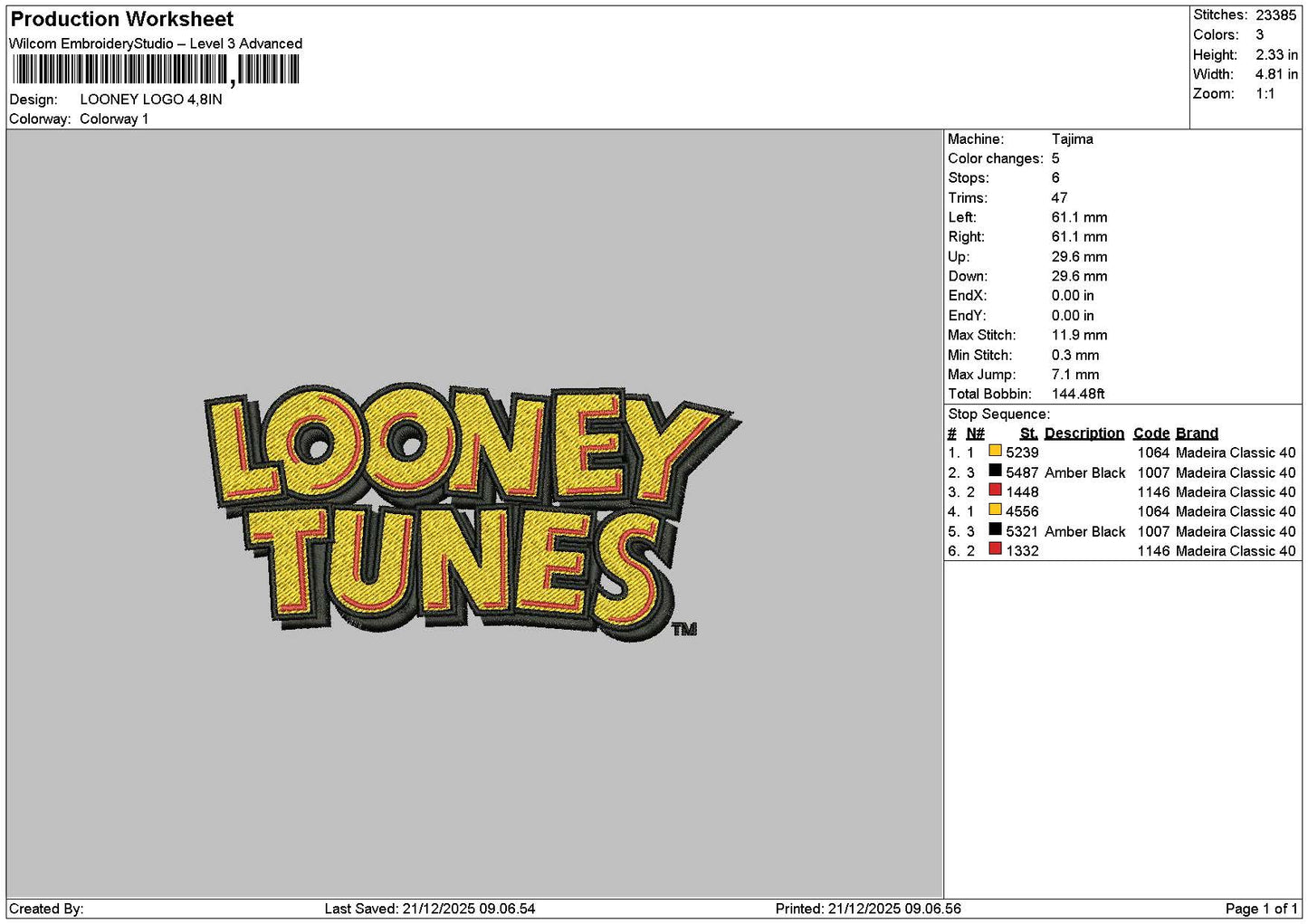
Task: Click the 'Stop Sequence:' label
Action: click(x=998, y=414)
